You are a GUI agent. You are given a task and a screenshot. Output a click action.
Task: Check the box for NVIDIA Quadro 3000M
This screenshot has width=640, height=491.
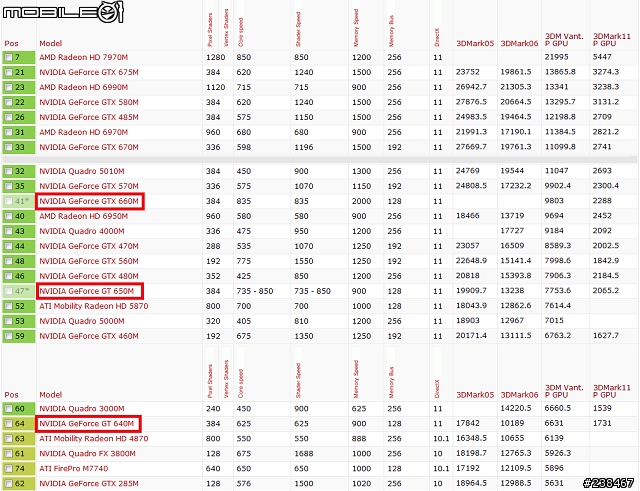[9, 409]
